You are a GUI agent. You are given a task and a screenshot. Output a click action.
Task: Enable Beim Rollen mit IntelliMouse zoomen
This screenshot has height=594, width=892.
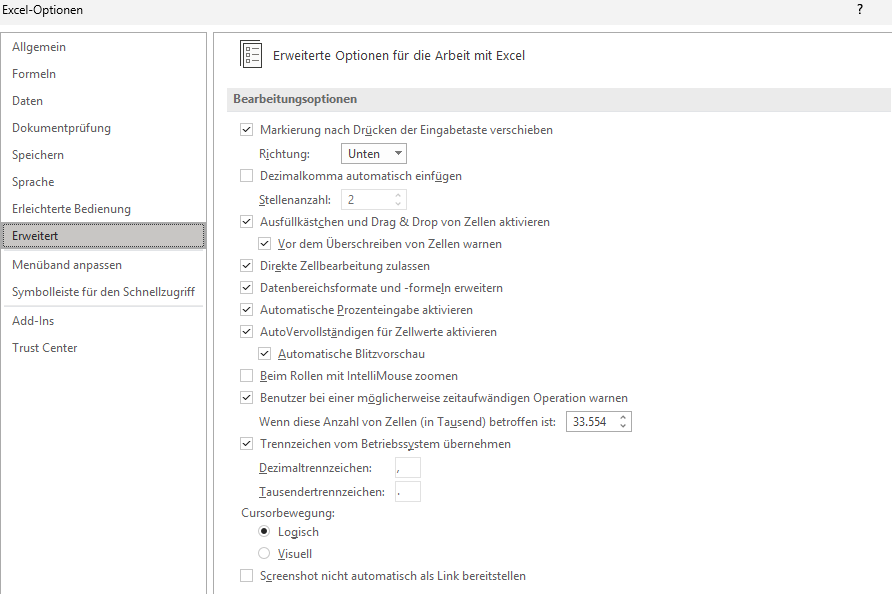point(246,376)
